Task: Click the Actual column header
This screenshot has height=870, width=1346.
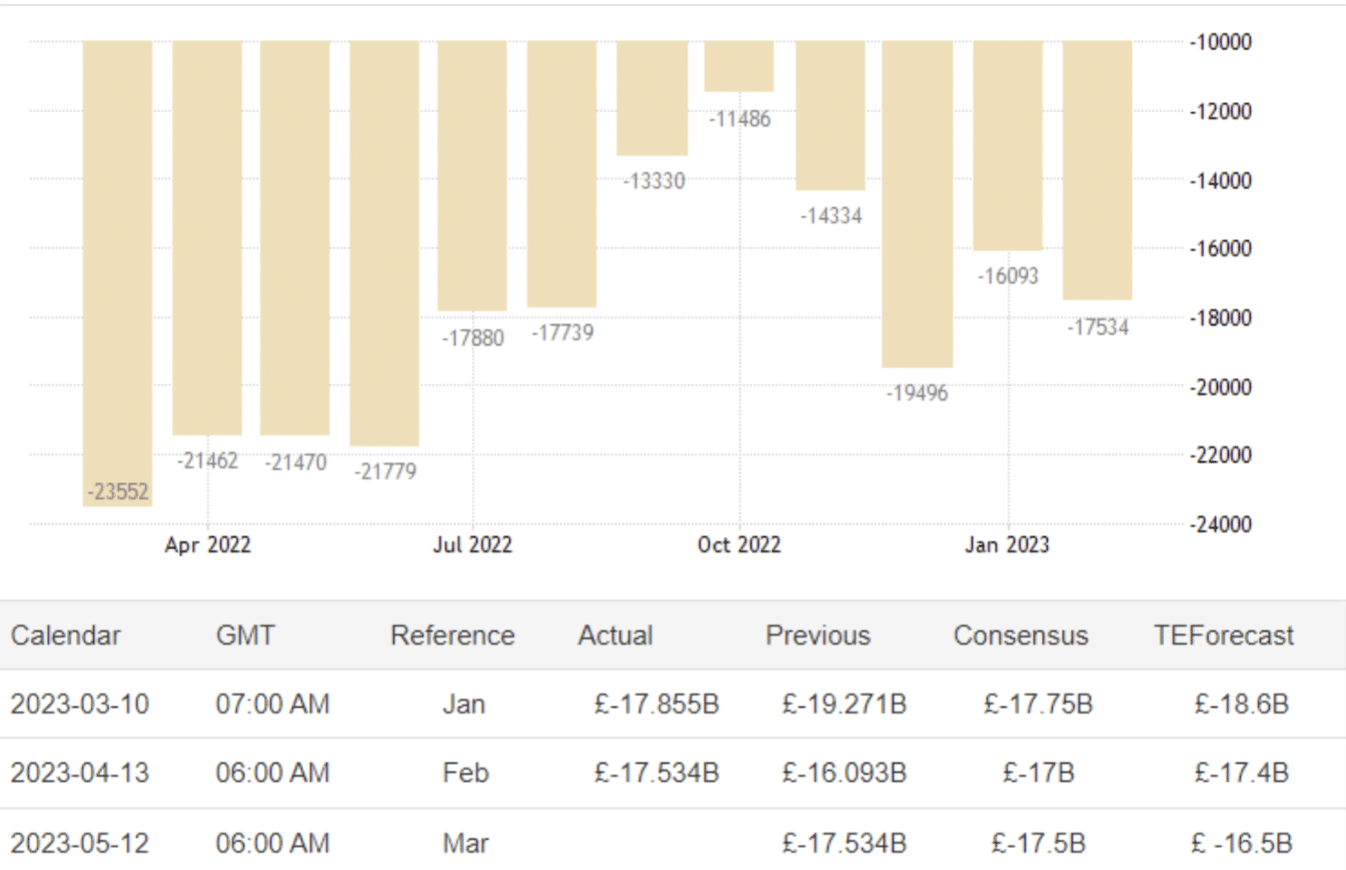Action: pyautogui.click(x=615, y=636)
